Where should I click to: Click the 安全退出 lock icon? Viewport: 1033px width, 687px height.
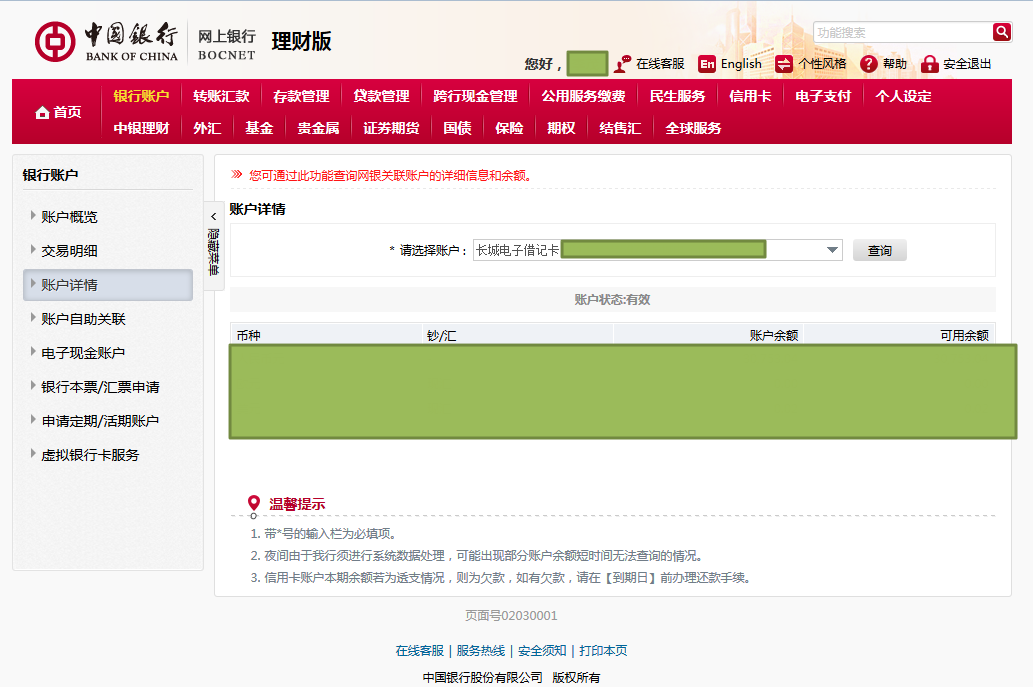[x=930, y=64]
